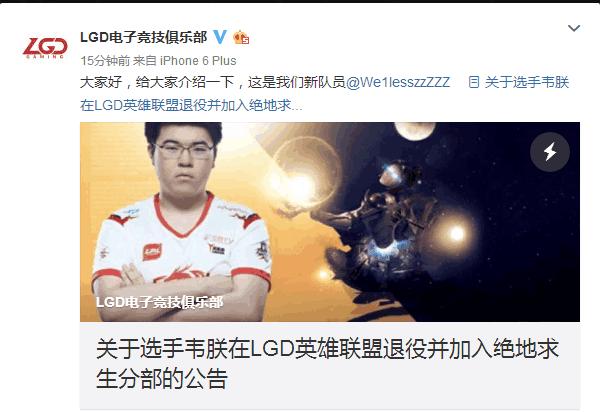Click the 关于选手韦朕 article link

[x=527, y=82]
